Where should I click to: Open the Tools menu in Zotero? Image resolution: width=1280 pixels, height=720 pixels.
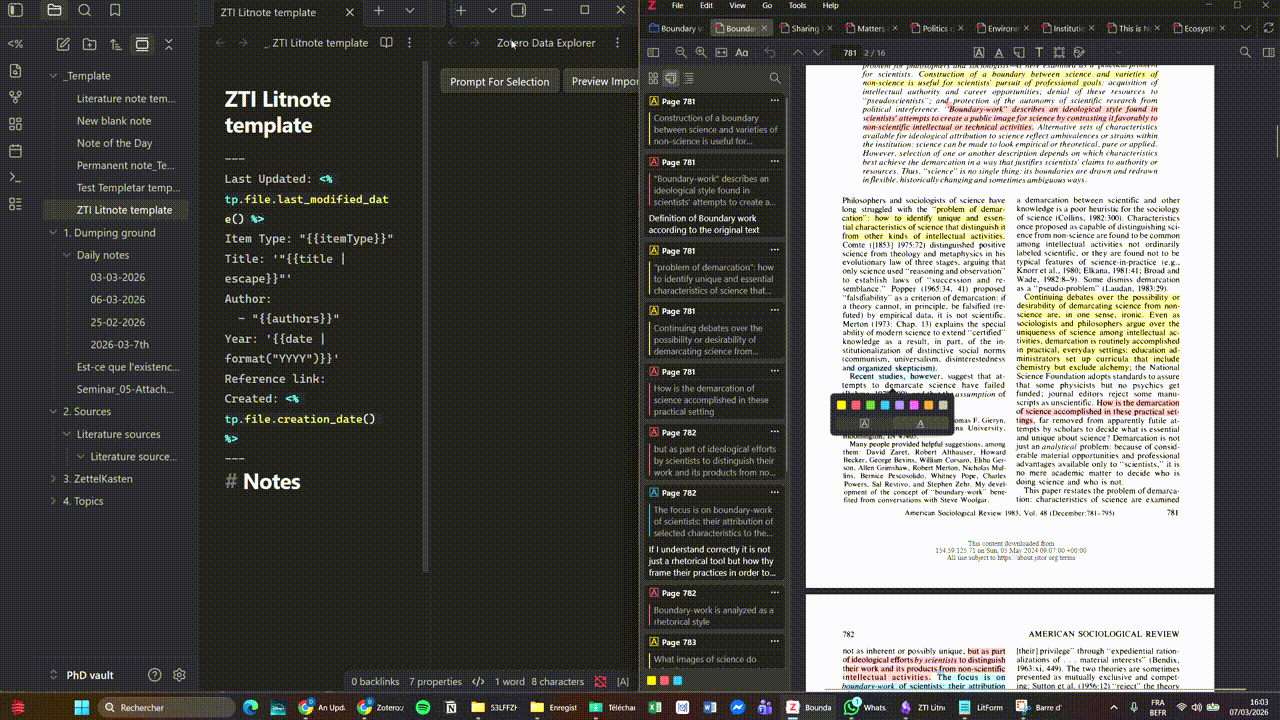(x=797, y=5)
